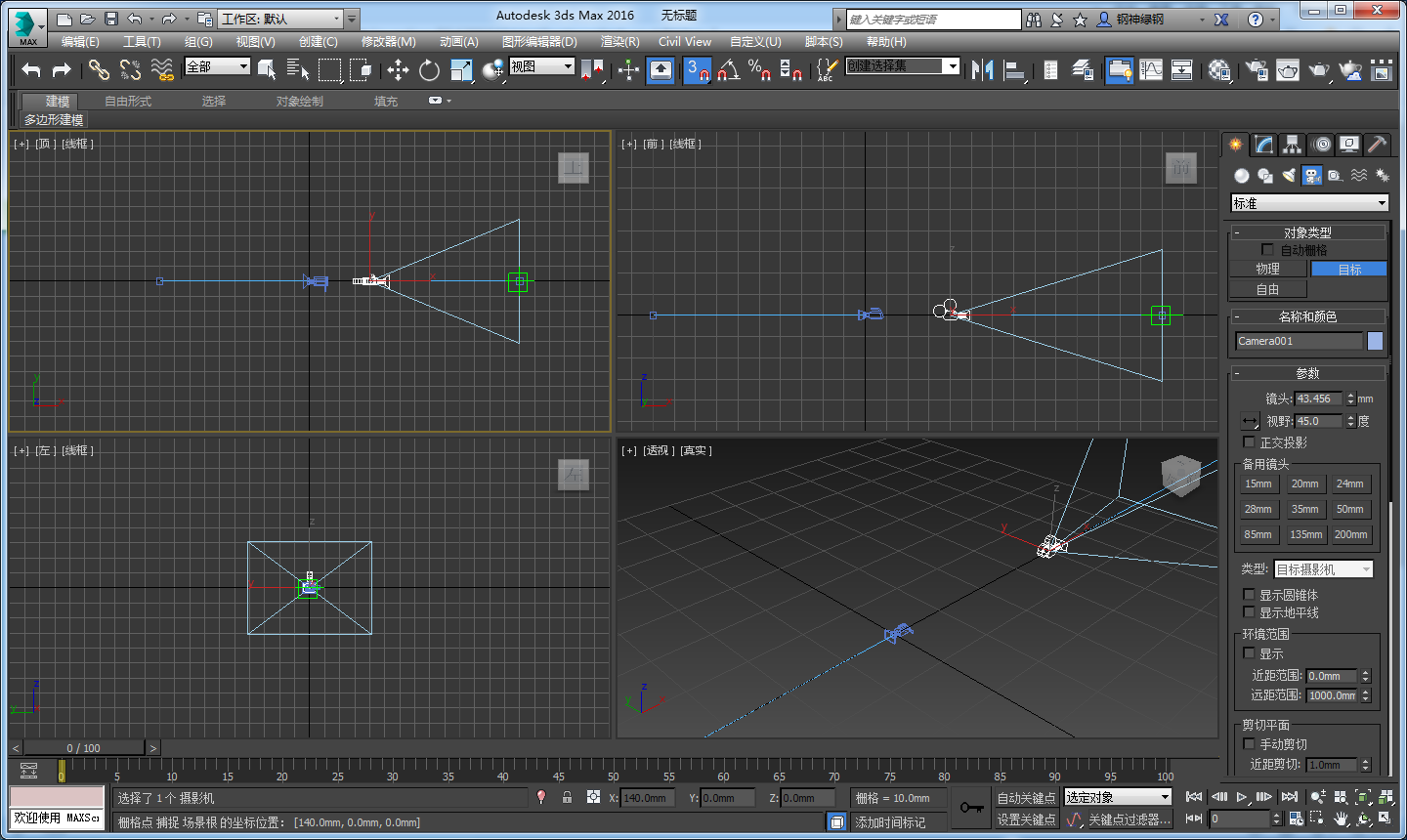This screenshot has height=840, width=1407.
Task: Click the 物理 camera button
Action: tap(1268, 269)
